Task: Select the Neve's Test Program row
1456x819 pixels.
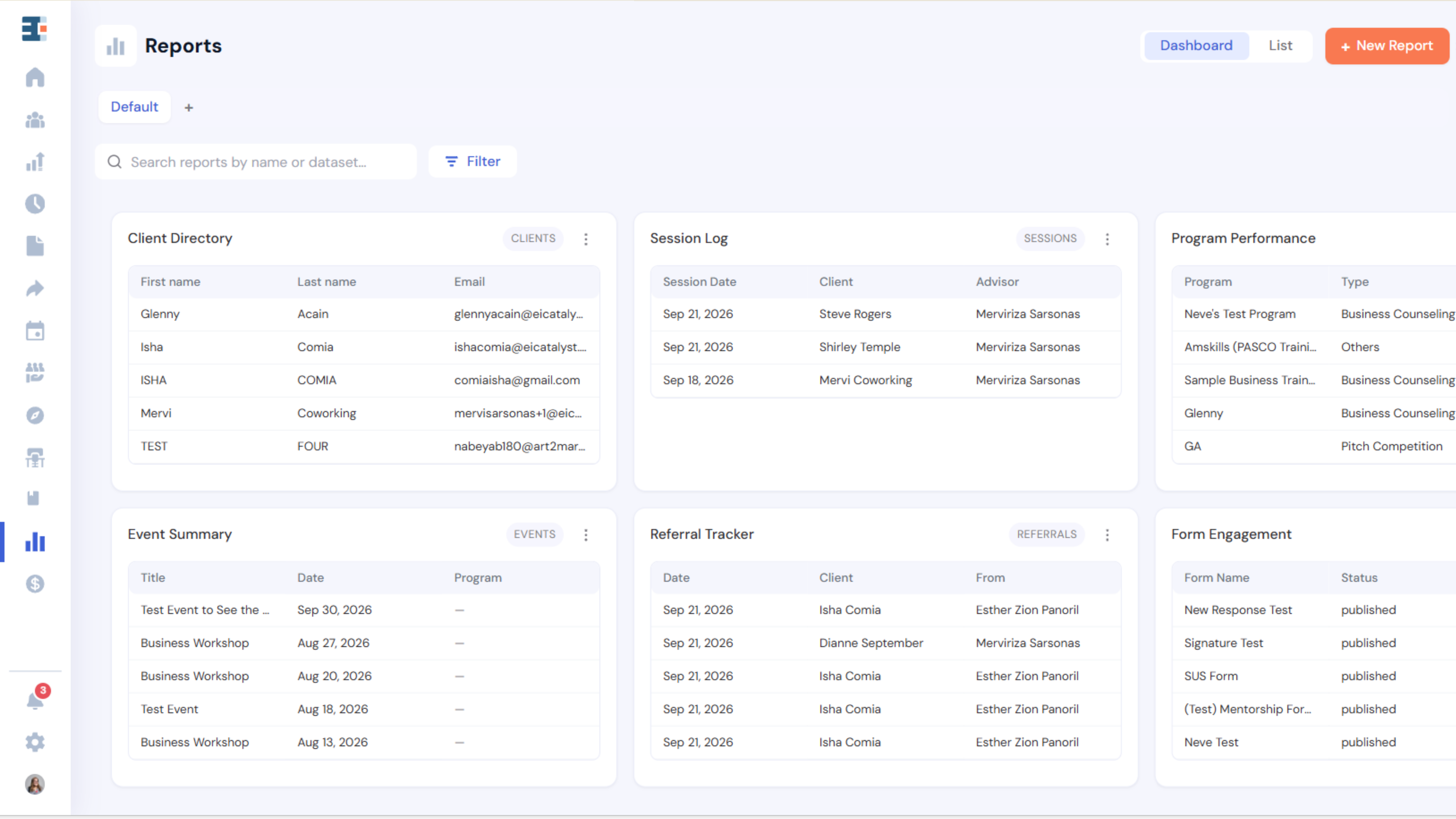Action: click(1314, 314)
